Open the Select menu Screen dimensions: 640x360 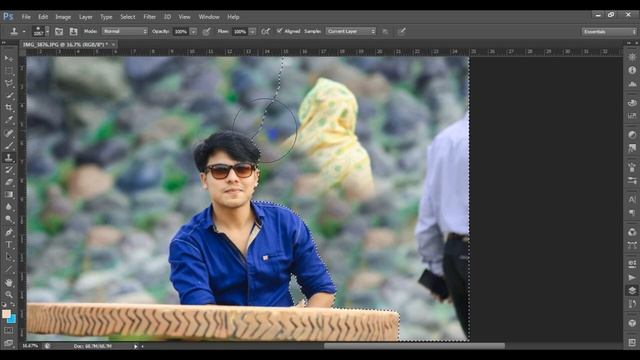tap(128, 17)
